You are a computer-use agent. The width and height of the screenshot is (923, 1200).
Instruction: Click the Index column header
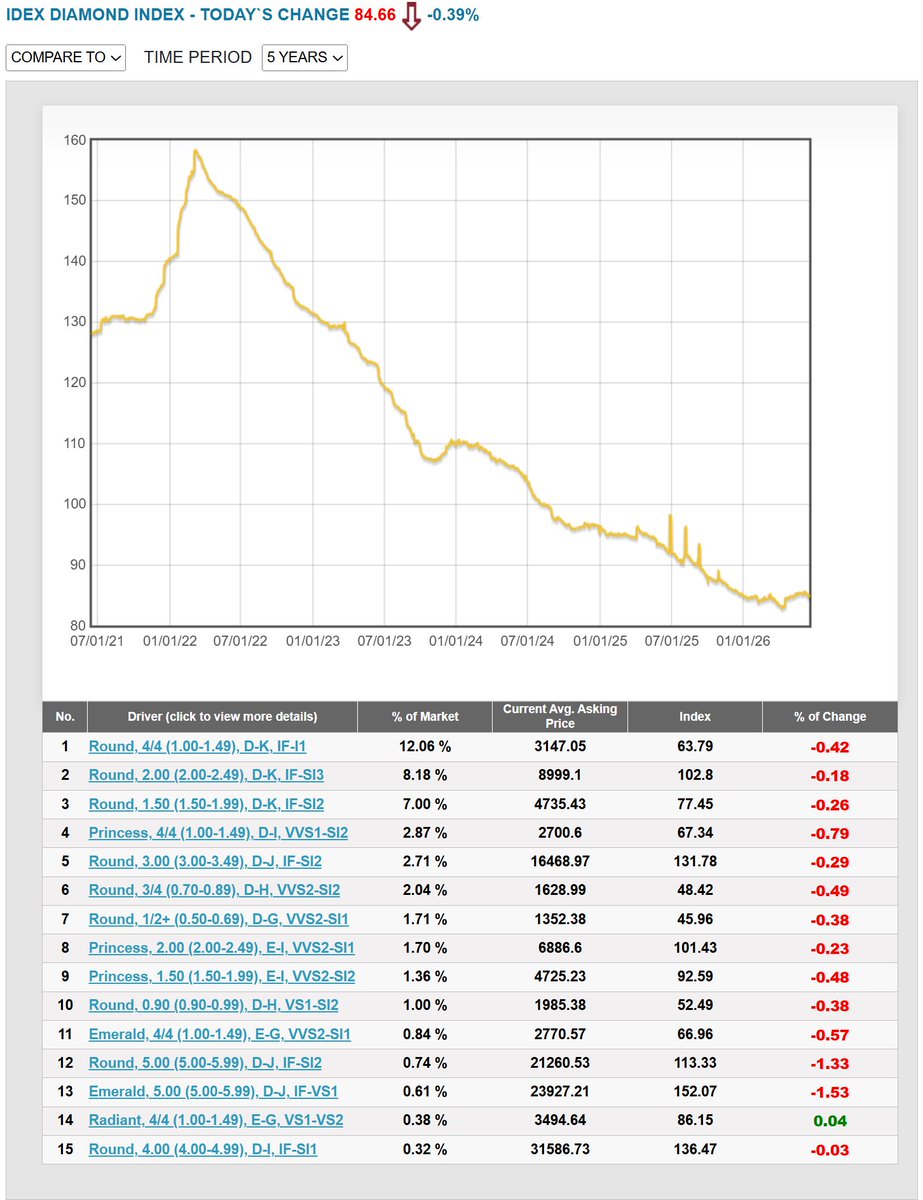[x=695, y=716]
